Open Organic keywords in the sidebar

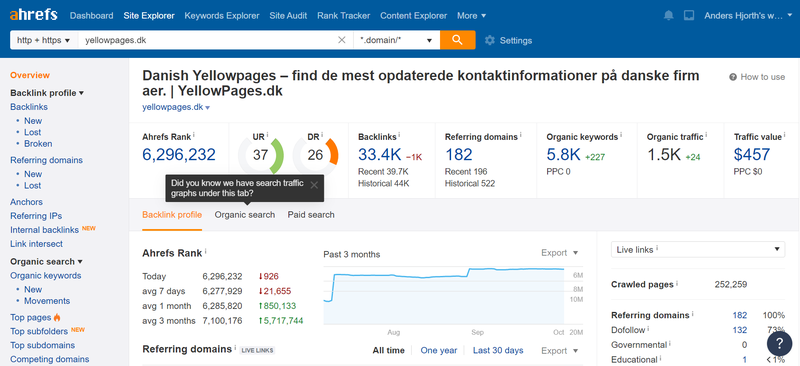point(46,276)
